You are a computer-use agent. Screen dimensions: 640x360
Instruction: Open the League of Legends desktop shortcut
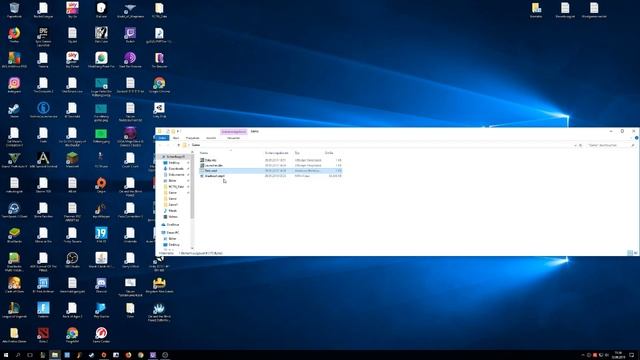(x=14, y=311)
